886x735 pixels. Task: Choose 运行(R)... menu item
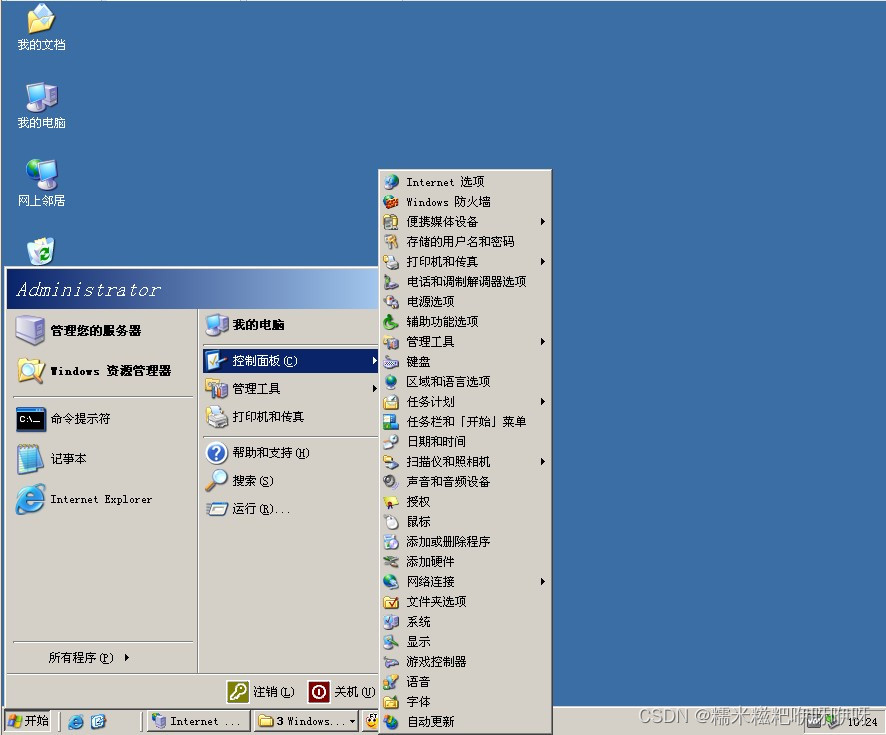tap(290, 509)
